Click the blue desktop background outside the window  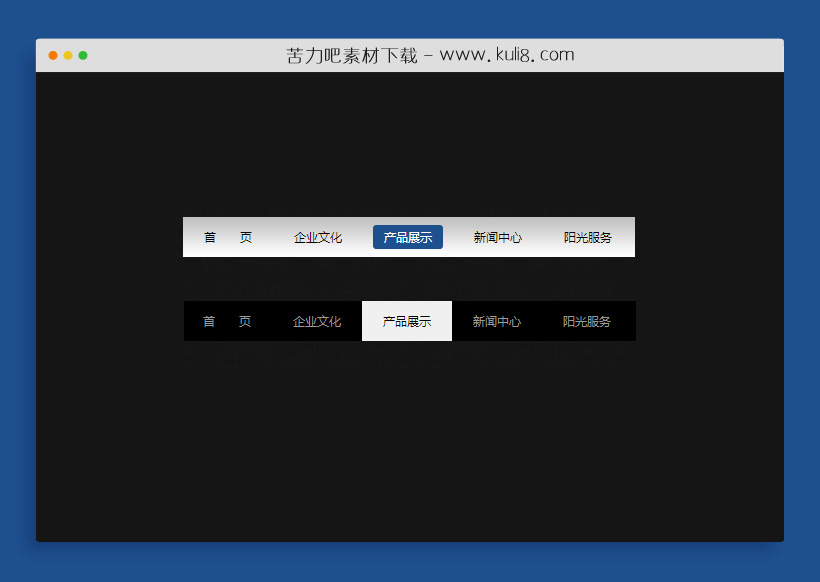point(17,300)
